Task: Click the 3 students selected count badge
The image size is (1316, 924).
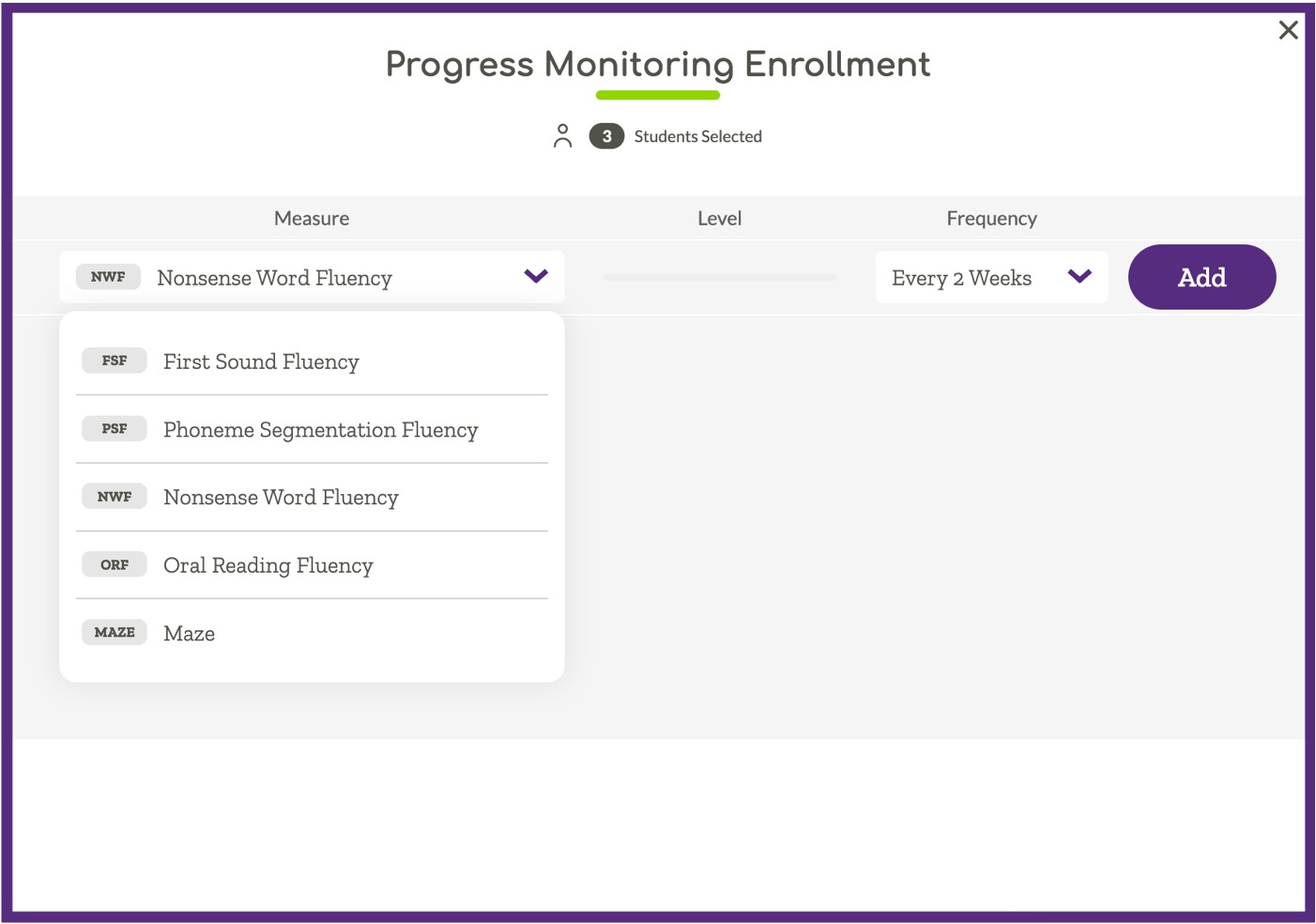Action: tap(606, 136)
